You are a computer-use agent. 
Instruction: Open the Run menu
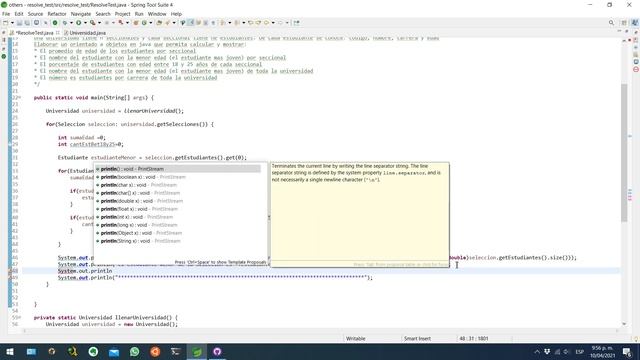139,14
